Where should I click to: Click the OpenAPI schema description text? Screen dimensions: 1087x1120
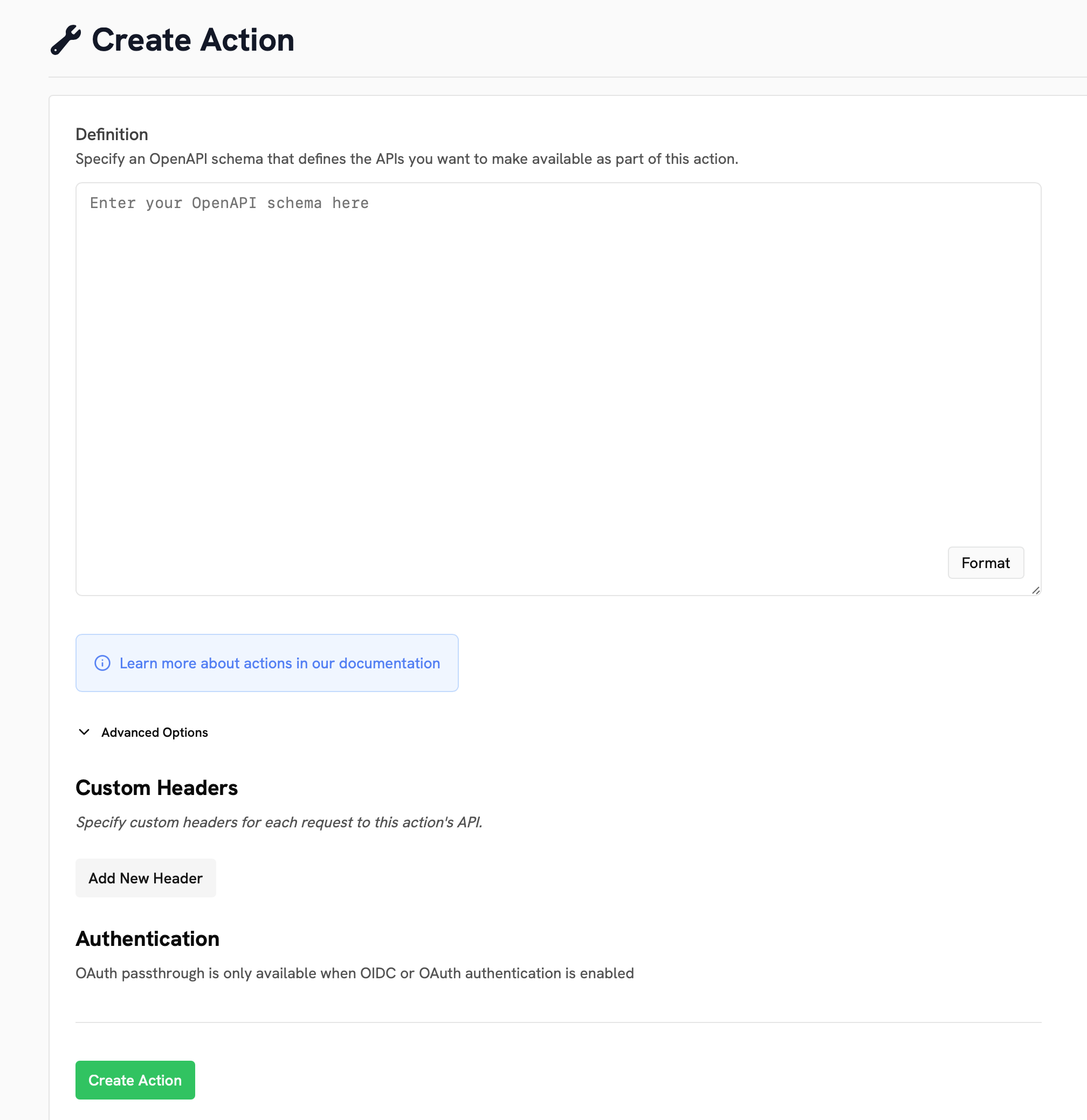pyautogui.click(x=407, y=159)
